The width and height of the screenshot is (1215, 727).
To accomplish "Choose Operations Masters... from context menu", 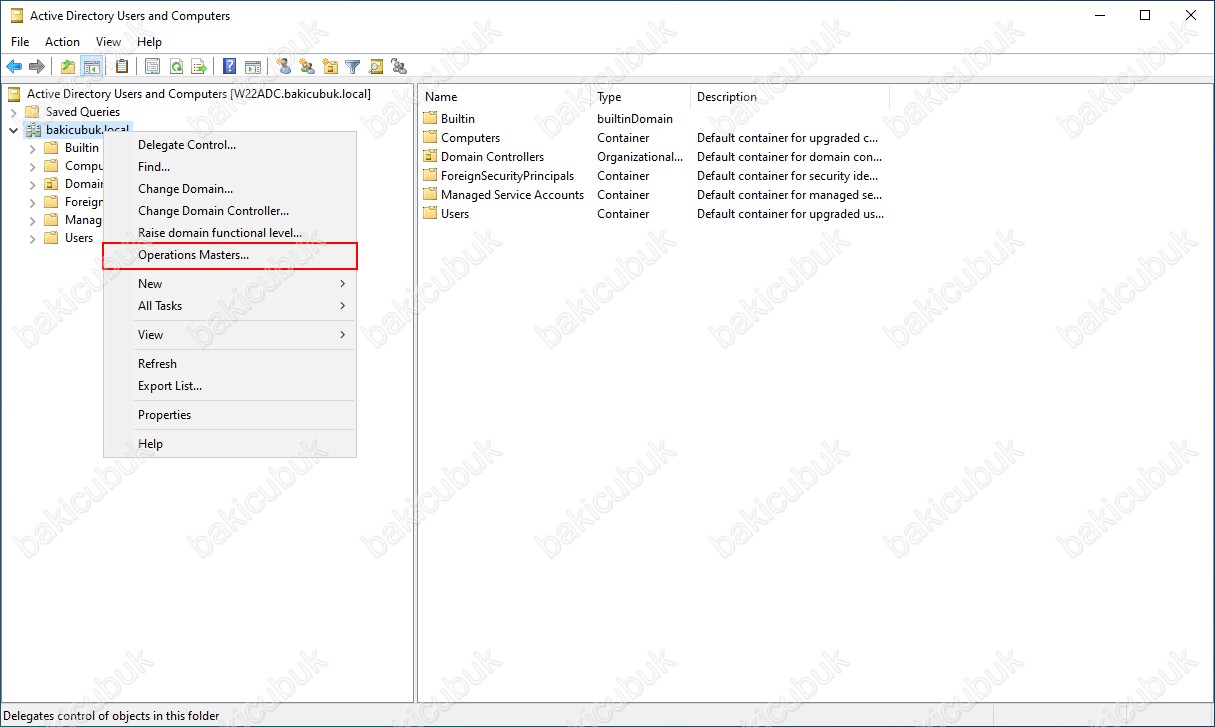I will click(x=229, y=255).
